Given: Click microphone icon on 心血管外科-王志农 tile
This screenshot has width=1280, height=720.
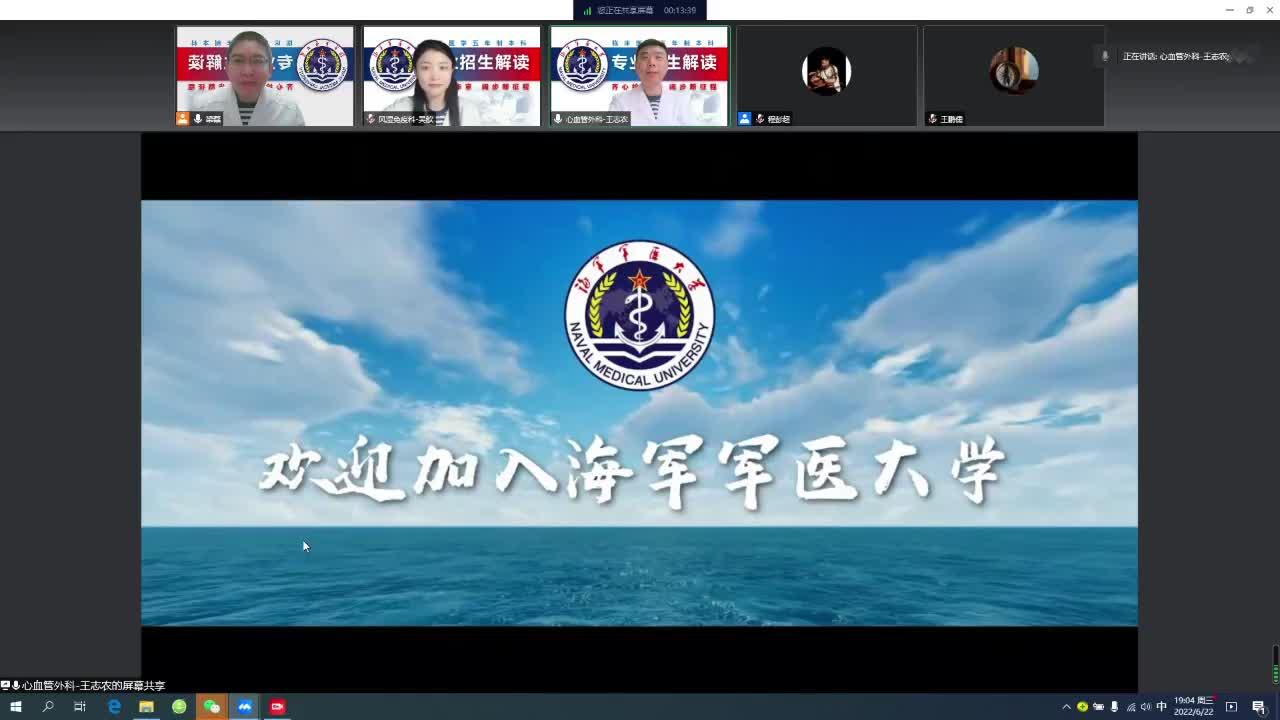Looking at the screenshot, I should (558, 118).
